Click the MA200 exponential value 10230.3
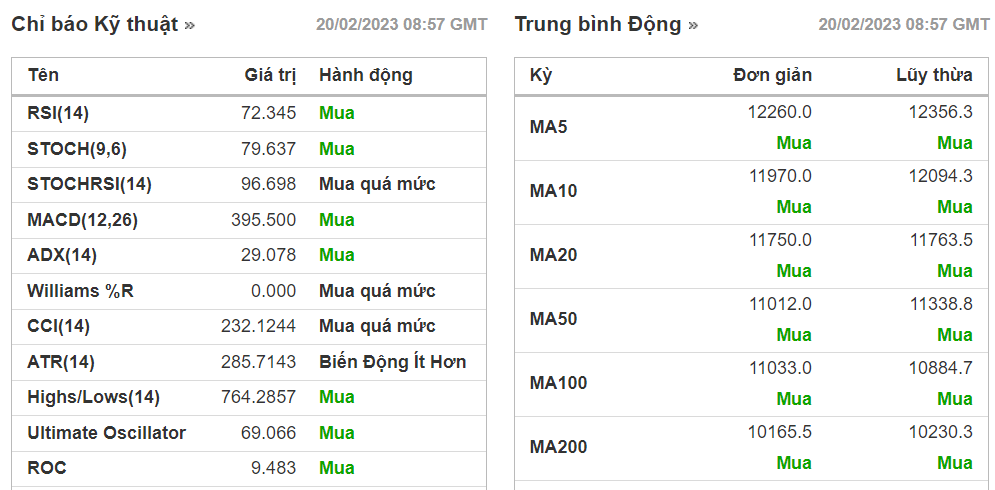Image resolution: width=995 pixels, height=490 pixels. [x=940, y=432]
